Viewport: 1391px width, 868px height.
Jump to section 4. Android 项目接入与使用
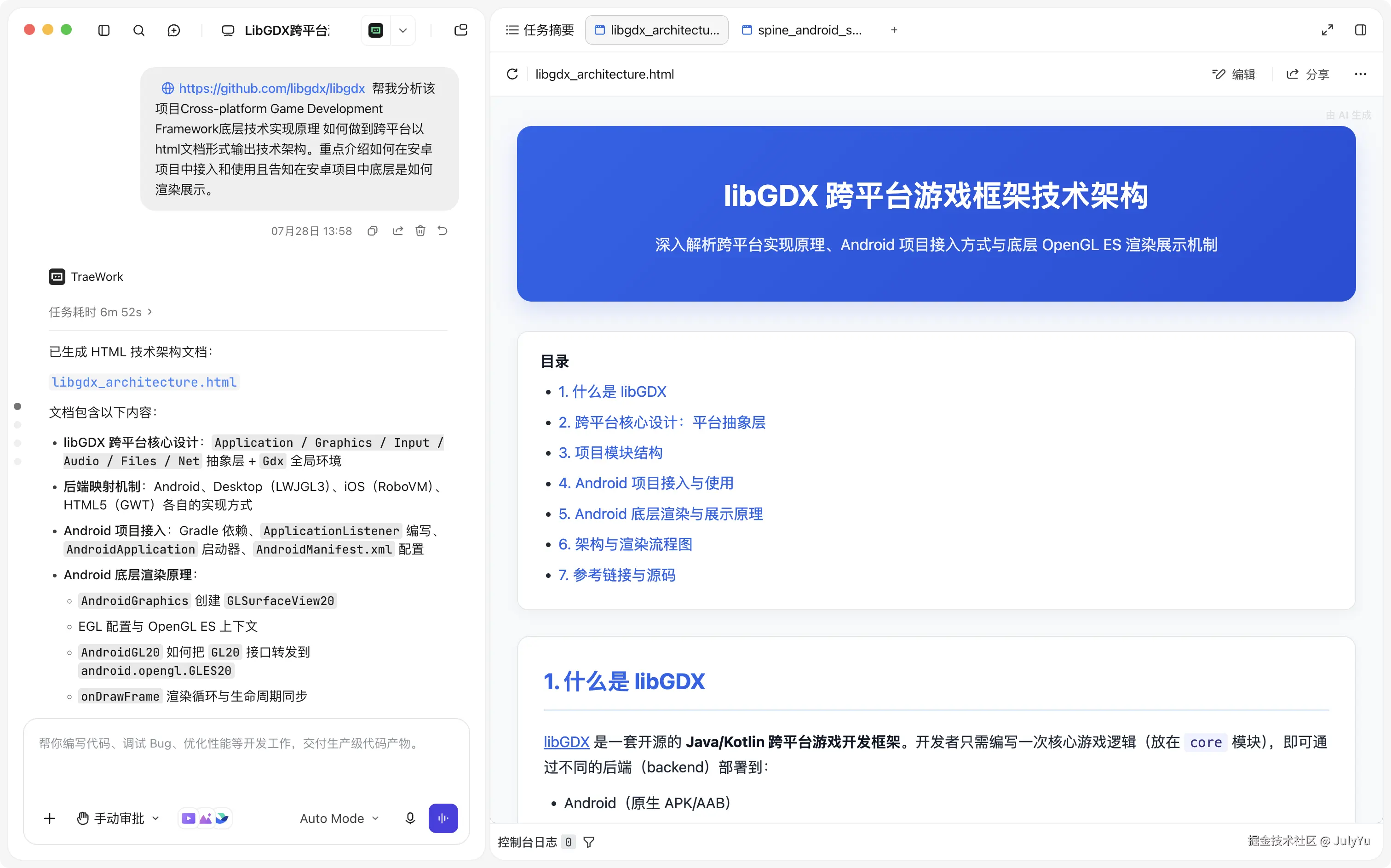point(646,483)
